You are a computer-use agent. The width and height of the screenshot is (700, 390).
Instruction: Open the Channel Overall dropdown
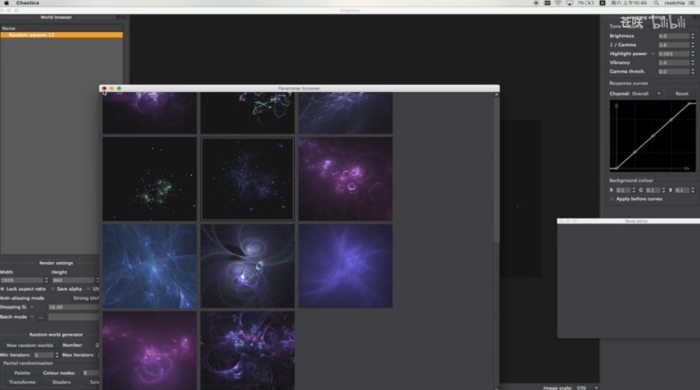pos(646,94)
